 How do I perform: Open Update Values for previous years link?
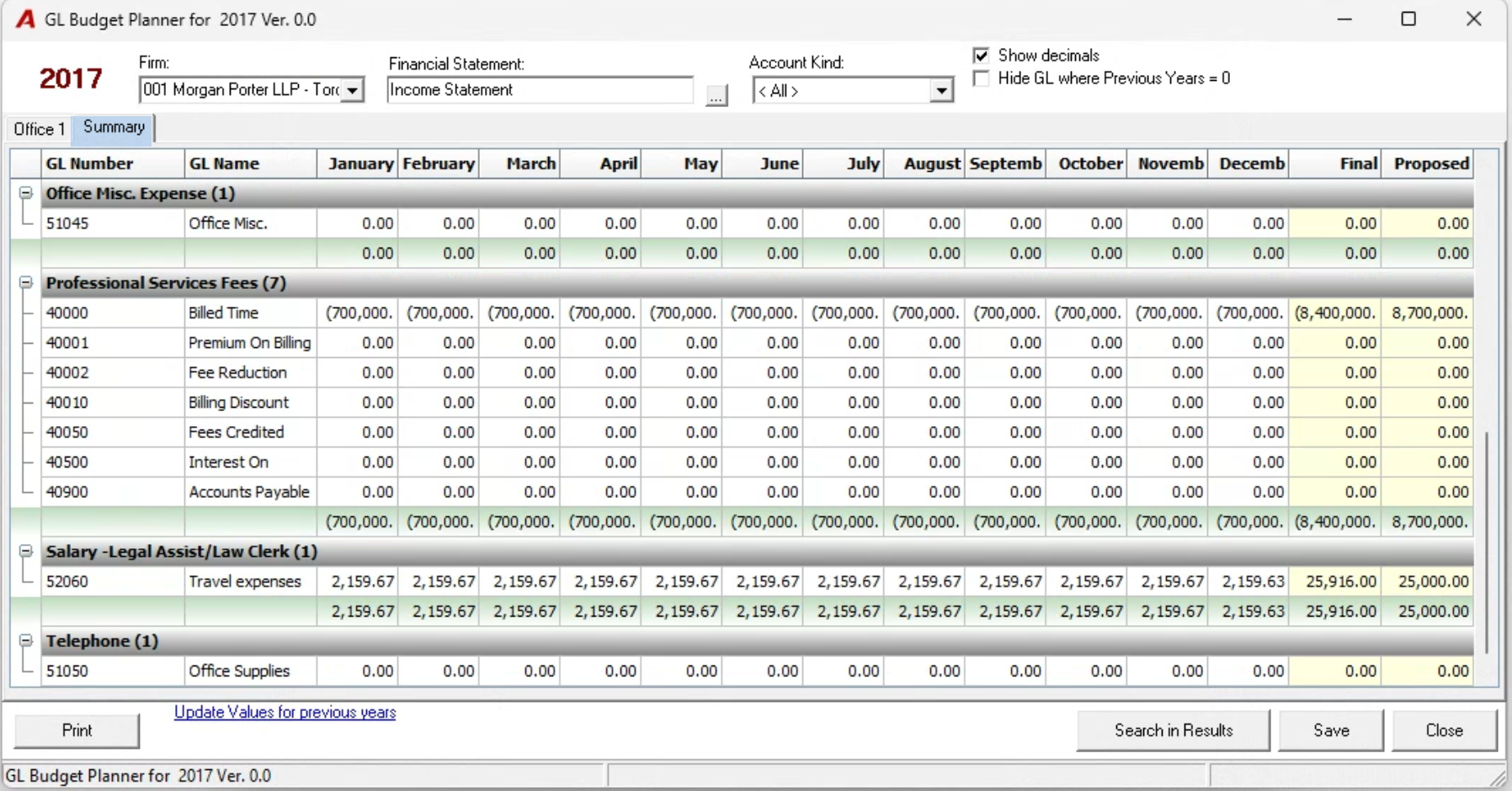[285, 713]
